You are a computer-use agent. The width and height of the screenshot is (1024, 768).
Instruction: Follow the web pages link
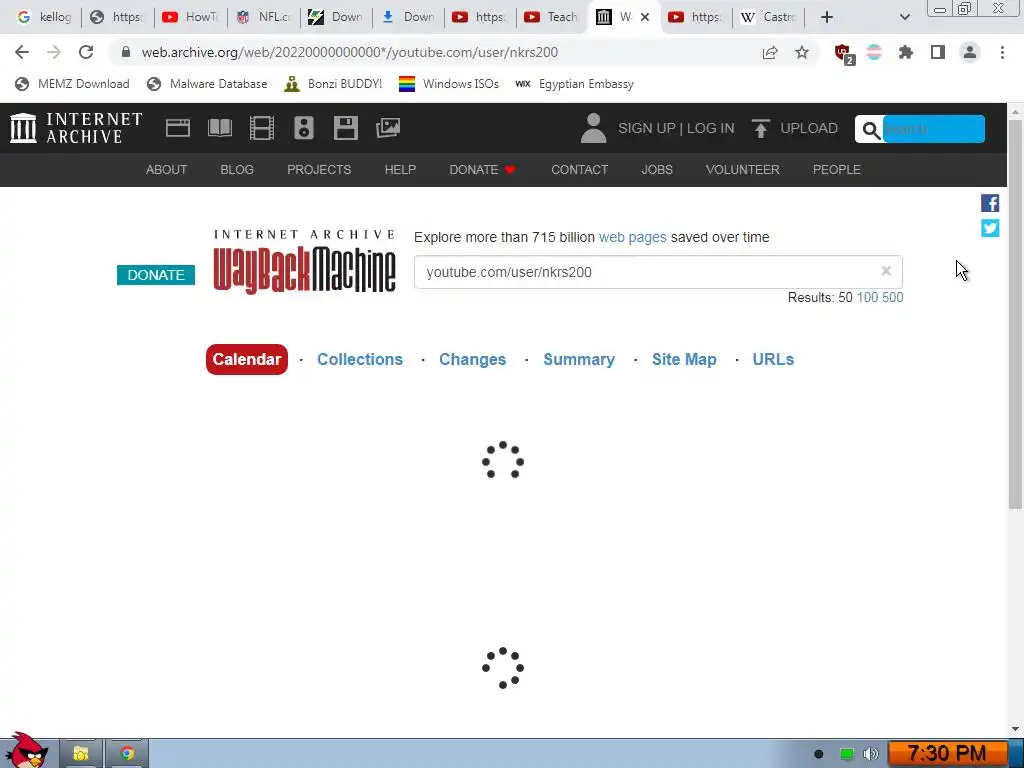point(633,237)
